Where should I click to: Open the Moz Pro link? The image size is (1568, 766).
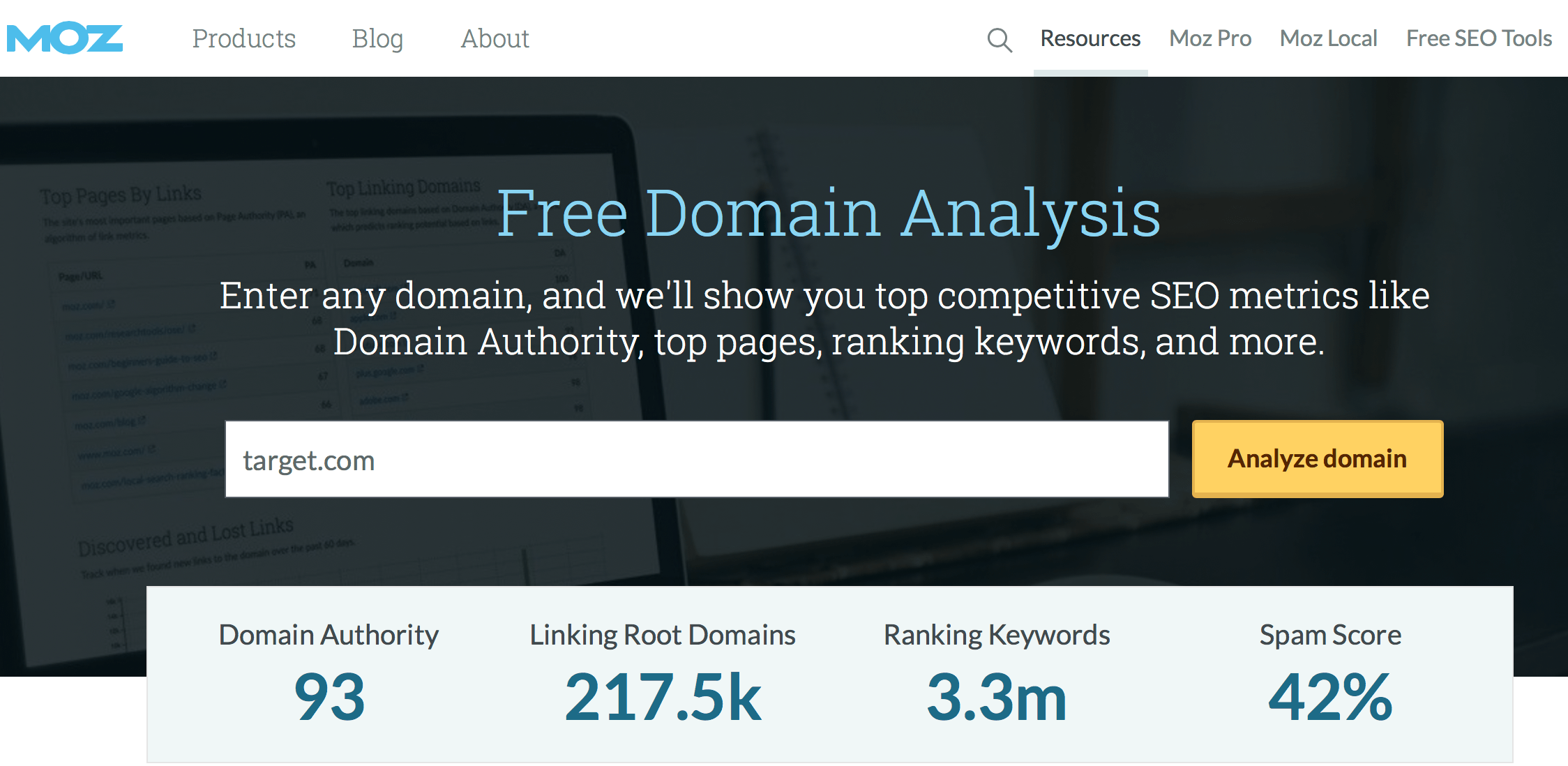1210,38
